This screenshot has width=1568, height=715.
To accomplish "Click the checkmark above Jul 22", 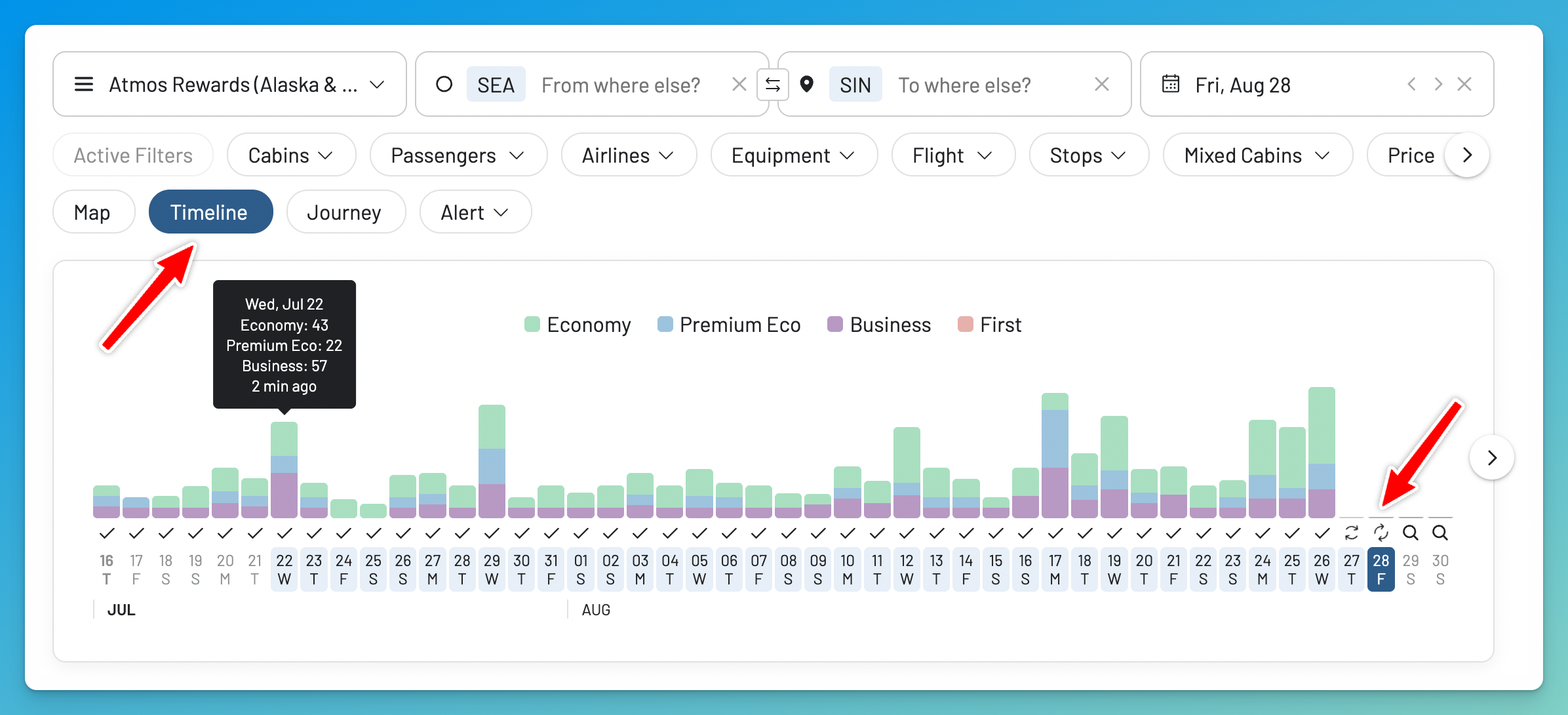I will coord(284,533).
